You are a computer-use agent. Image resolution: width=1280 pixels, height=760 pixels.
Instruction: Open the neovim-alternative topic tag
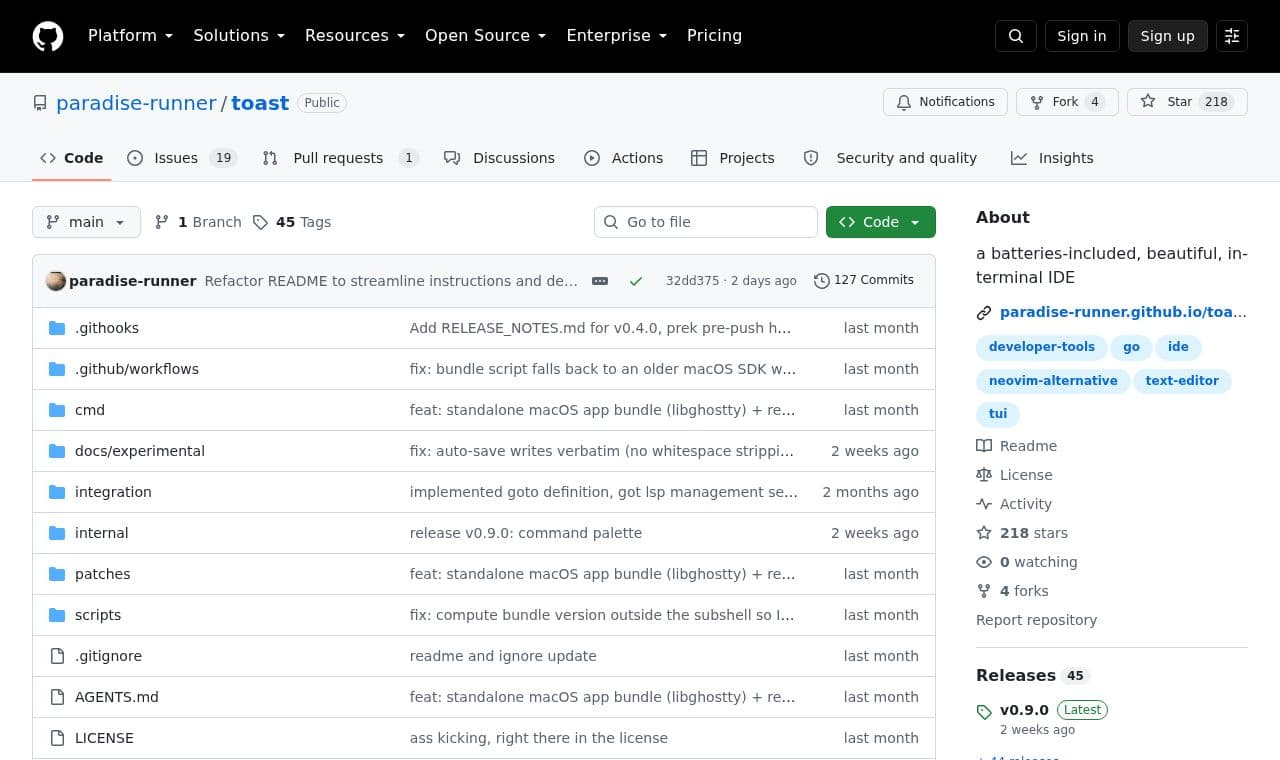1053,381
